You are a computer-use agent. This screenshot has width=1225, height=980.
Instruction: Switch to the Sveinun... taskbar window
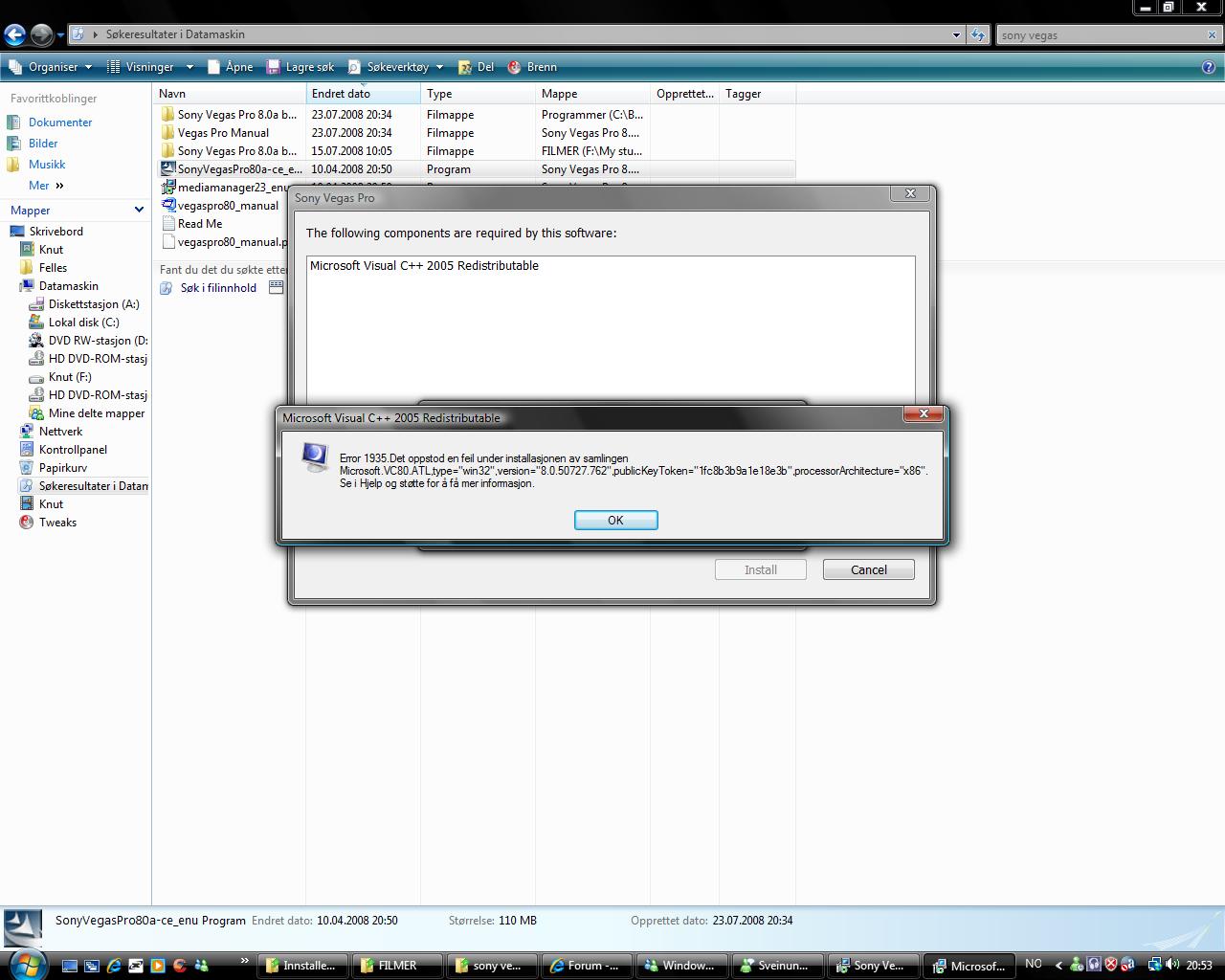(777, 966)
